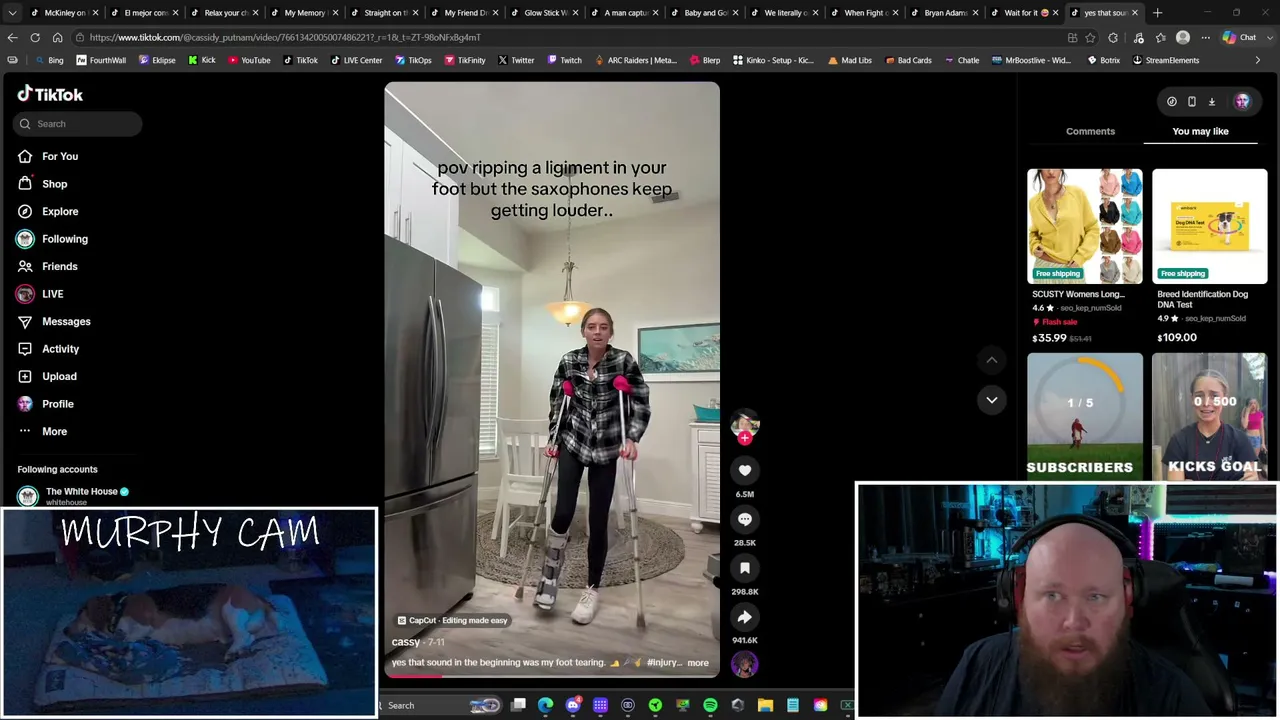Show more bookmarks with the chevron
The width and height of the screenshot is (1280, 720).
pyautogui.click(x=1258, y=60)
